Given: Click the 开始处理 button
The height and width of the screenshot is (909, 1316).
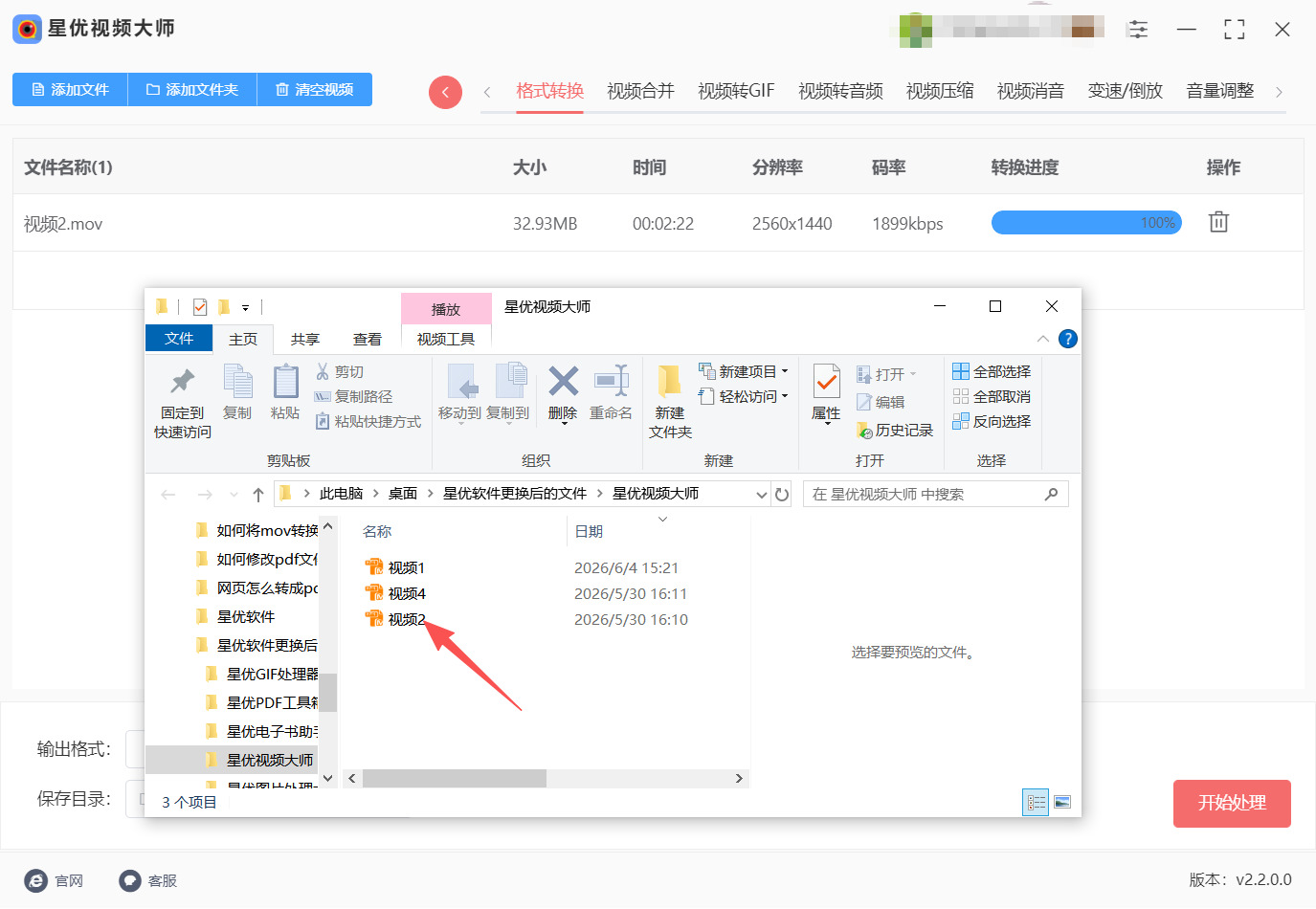Looking at the screenshot, I should pyautogui.click(x=1232, y=803).
